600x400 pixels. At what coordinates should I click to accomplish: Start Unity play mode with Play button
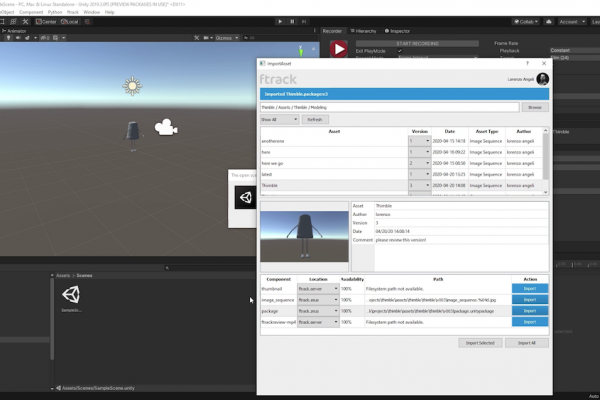coord(280,21)
